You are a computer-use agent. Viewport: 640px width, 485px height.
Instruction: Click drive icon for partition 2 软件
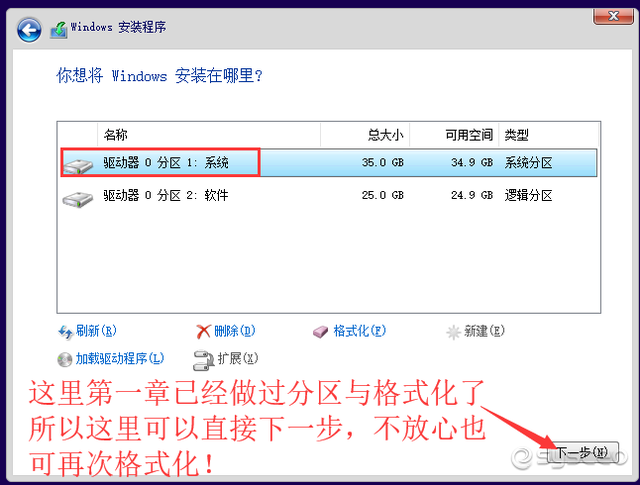click(x=78, y=198)
